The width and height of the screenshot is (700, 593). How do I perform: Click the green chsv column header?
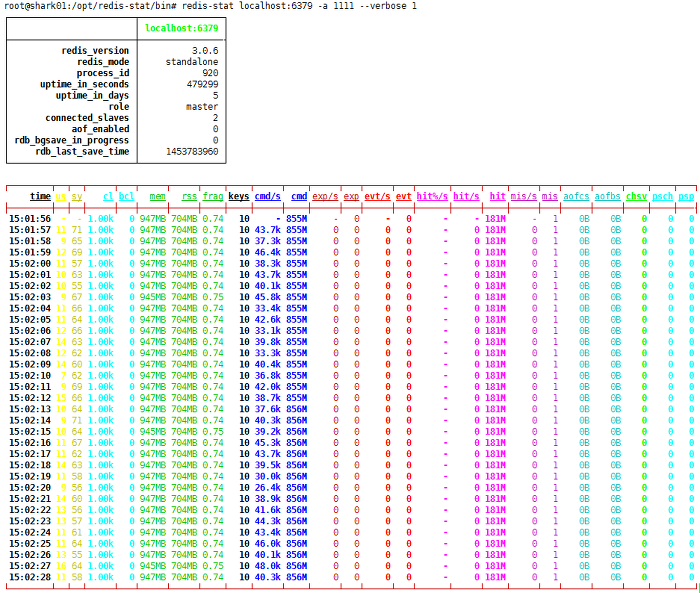tap(636, 196)
